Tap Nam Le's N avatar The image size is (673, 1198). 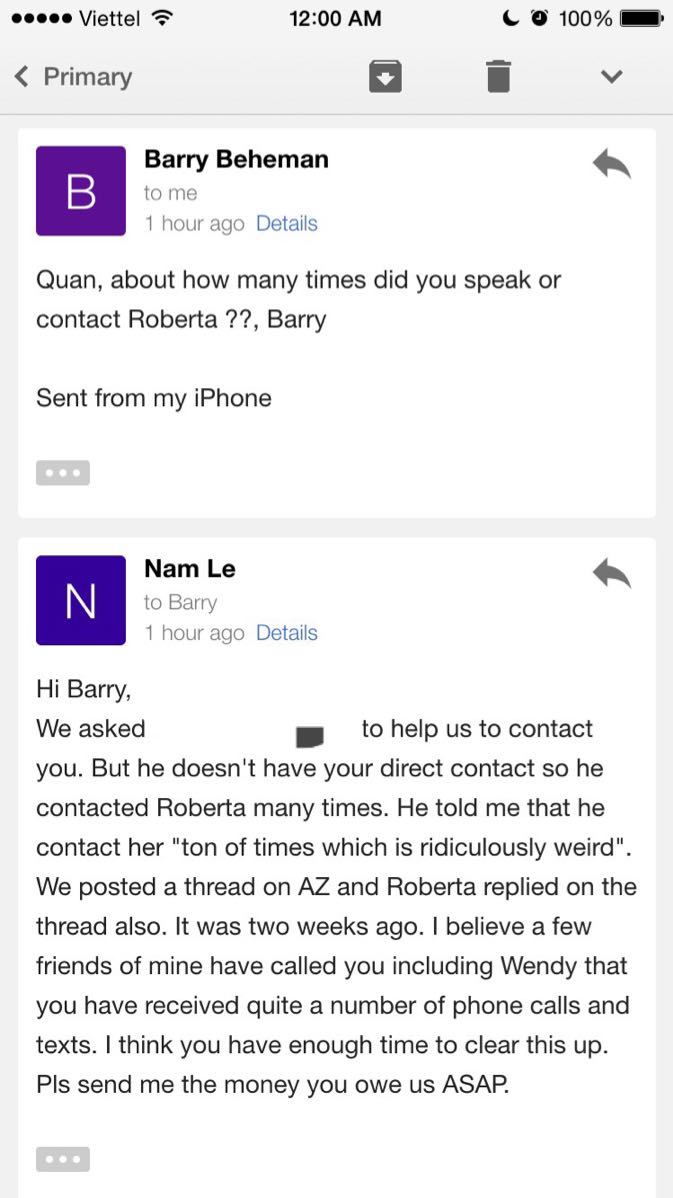[x=81, y=601]
